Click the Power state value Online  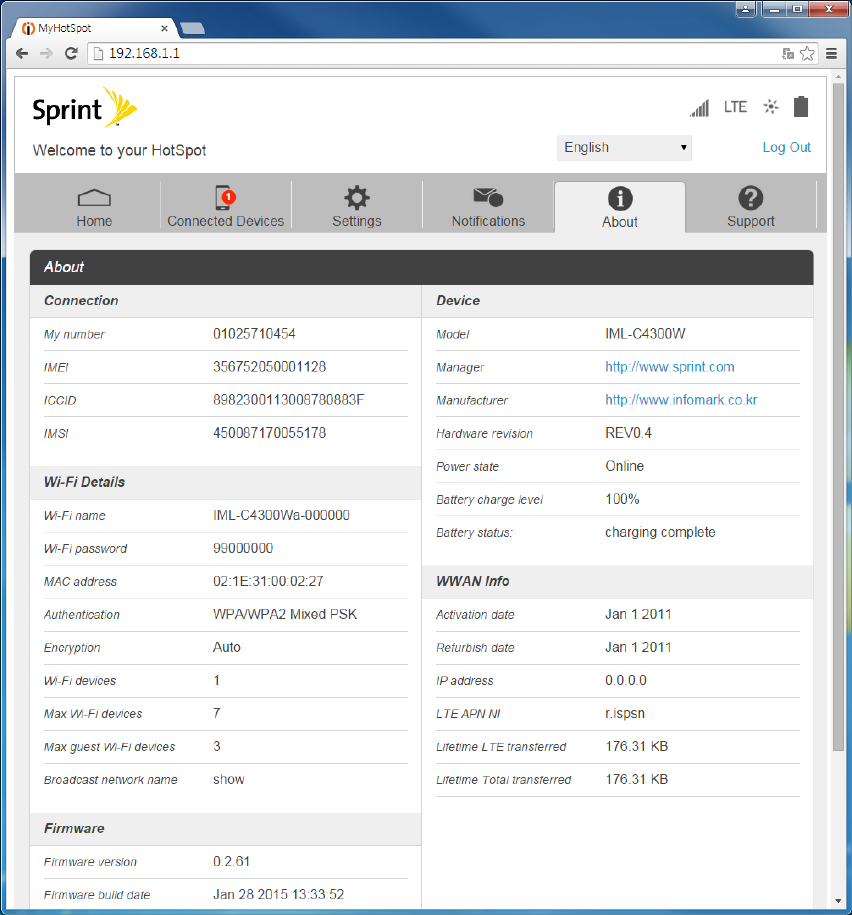624,466
